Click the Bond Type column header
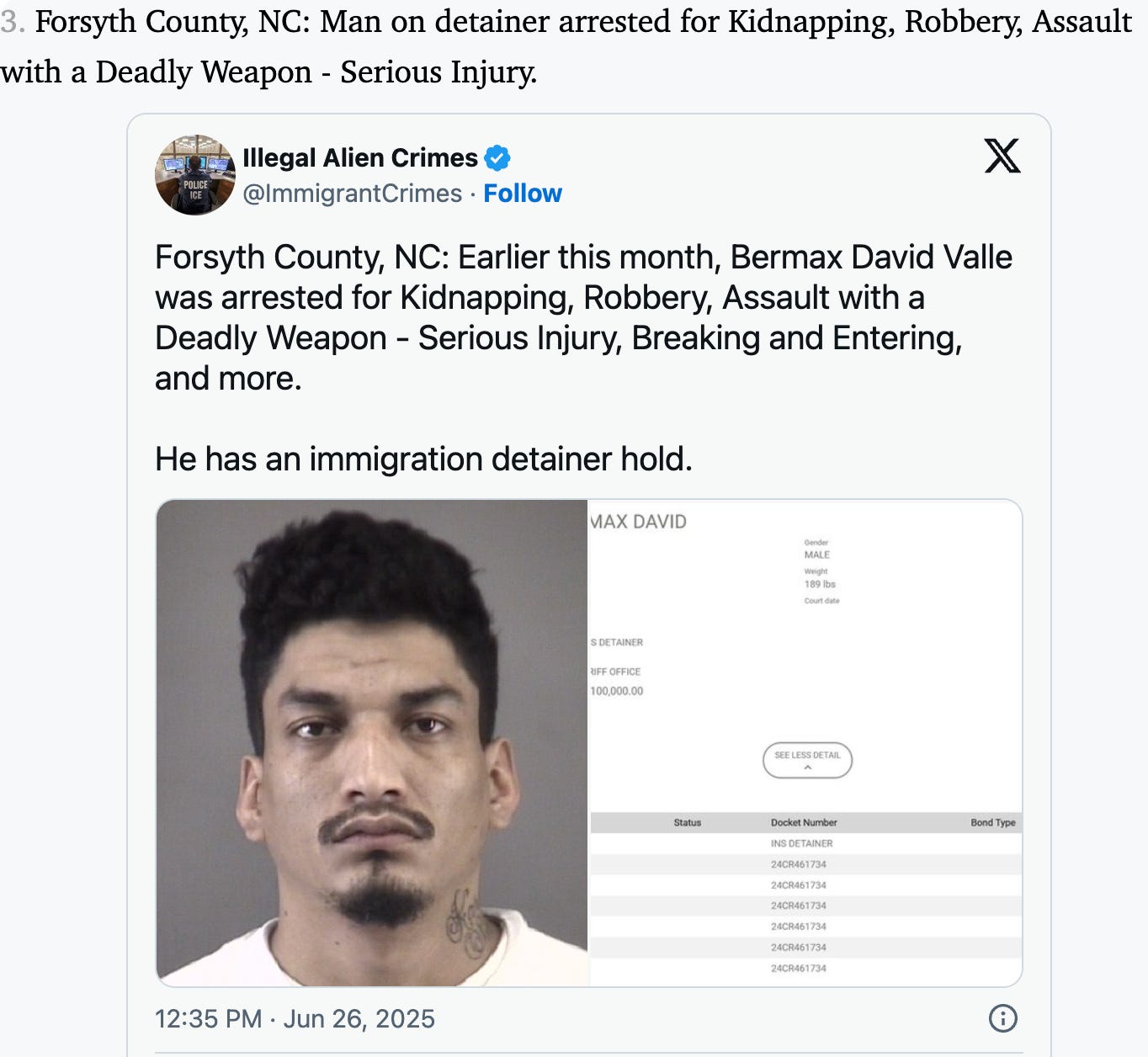Viewport: 1148px width, 1057px height. point(993,822)
